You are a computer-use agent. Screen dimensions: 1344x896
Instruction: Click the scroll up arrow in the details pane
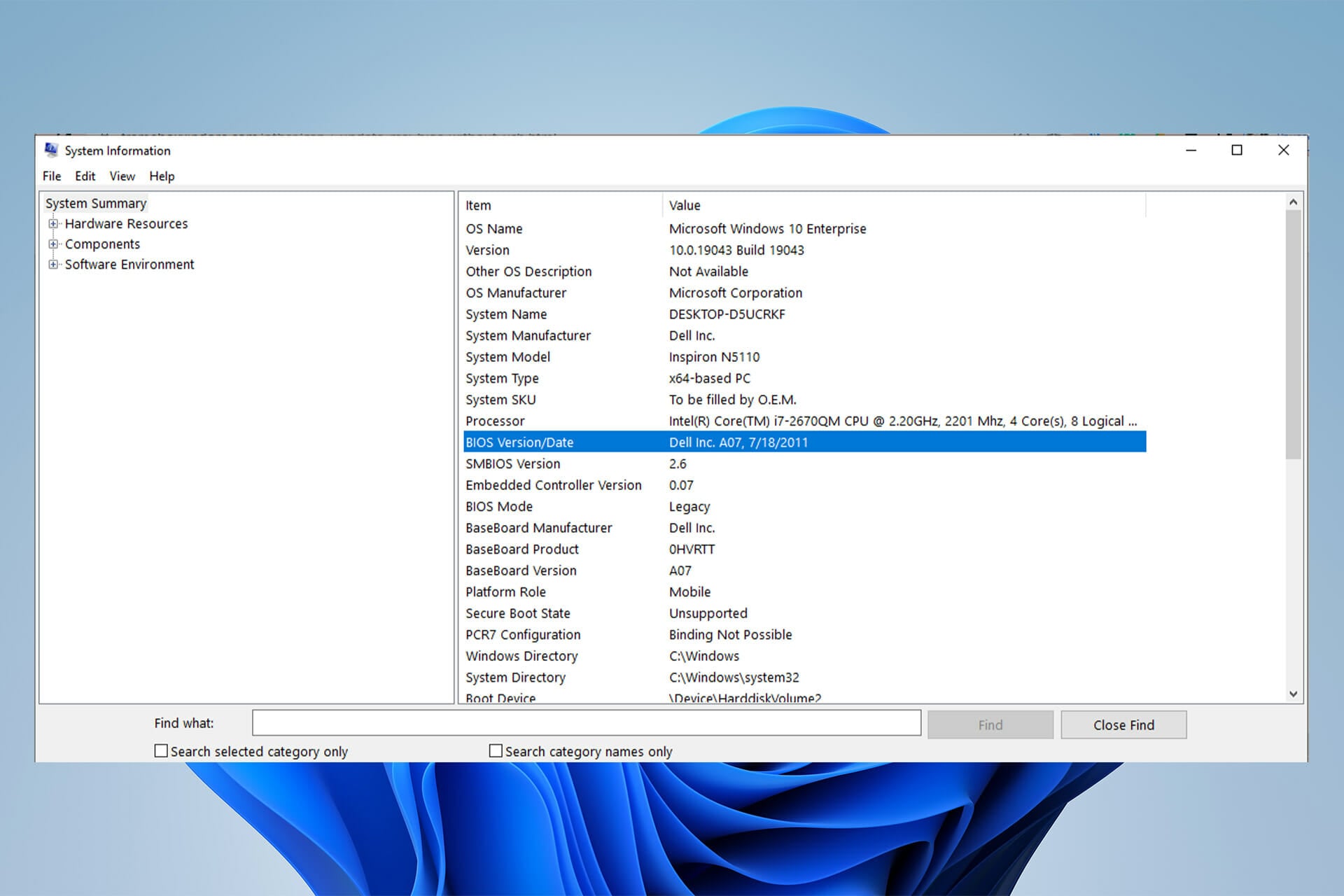pyautogui.click(x=1293, y=202)
